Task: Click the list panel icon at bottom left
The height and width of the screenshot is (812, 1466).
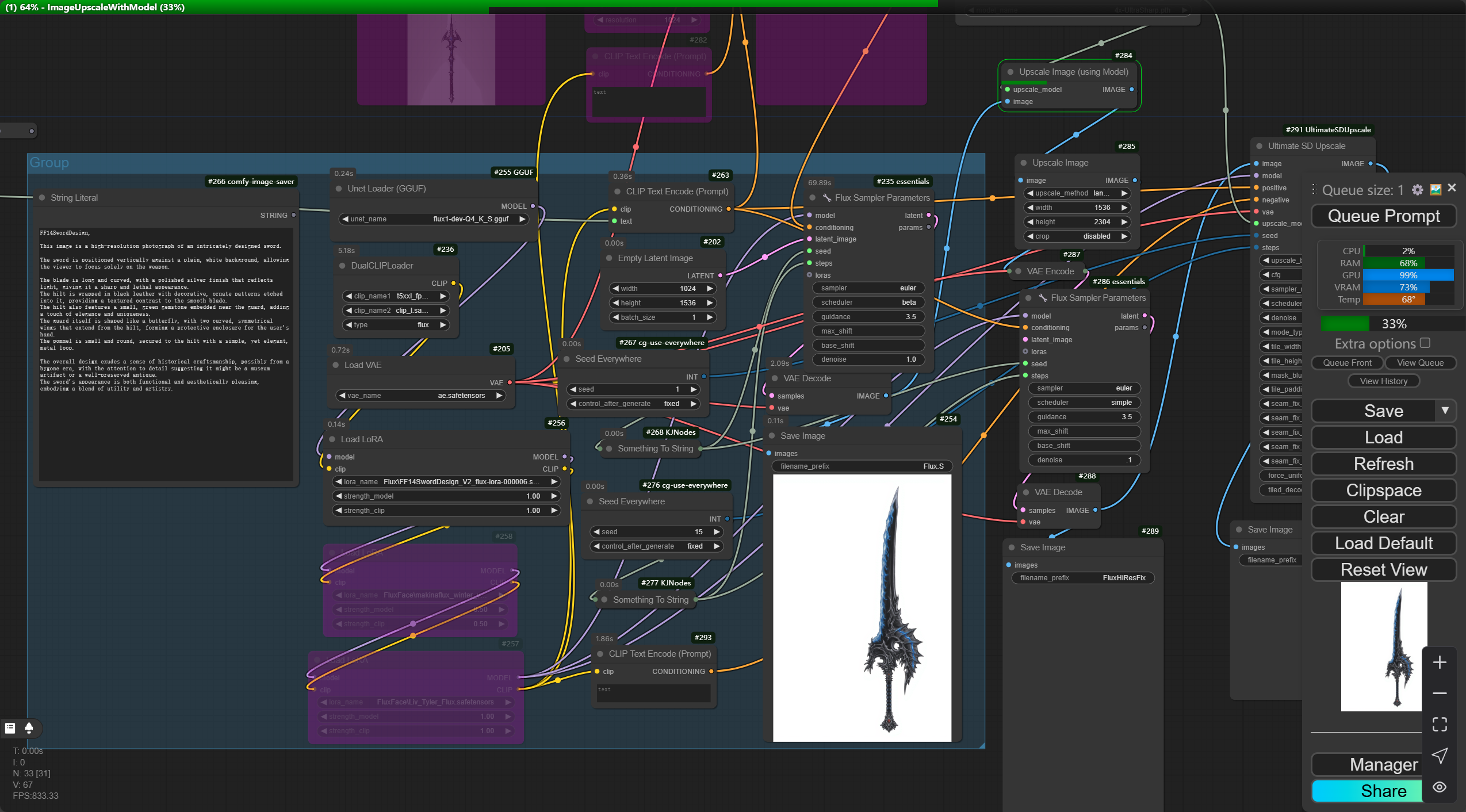Action: point(10,728)
